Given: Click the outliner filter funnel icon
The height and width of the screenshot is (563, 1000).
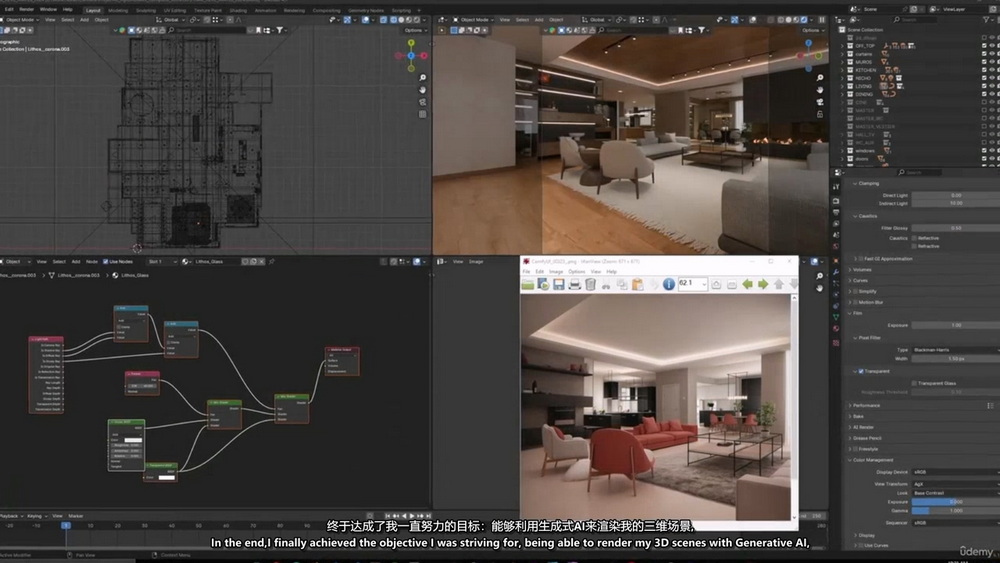Looking at the screenshot, I should coord(988,20).
